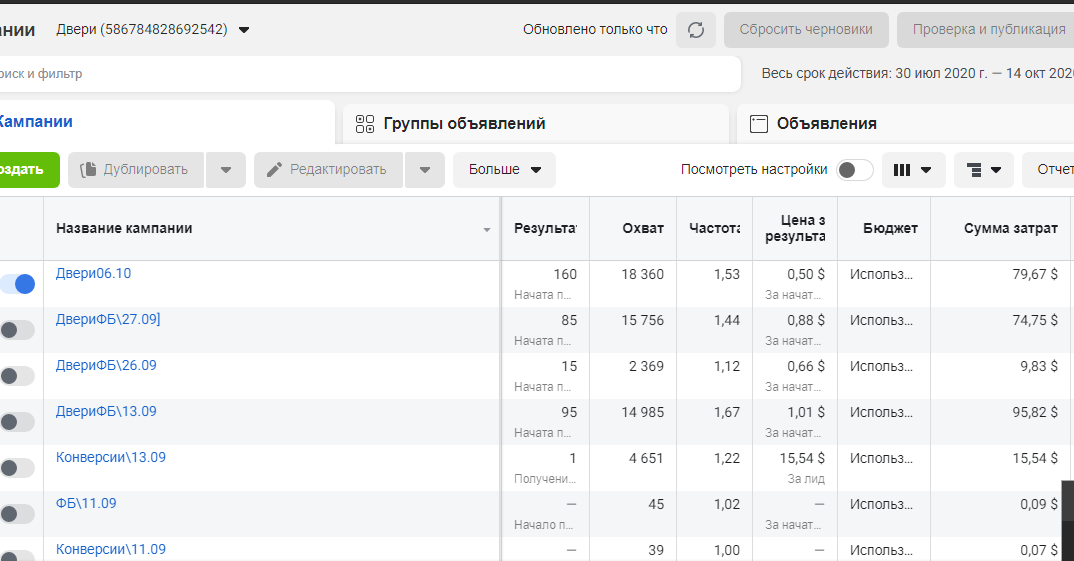Image resolution: width=1074 pixels, height=561 pixels.
Task: Open the Двери06.10 campaign link
Action: [x=93, y=273]
